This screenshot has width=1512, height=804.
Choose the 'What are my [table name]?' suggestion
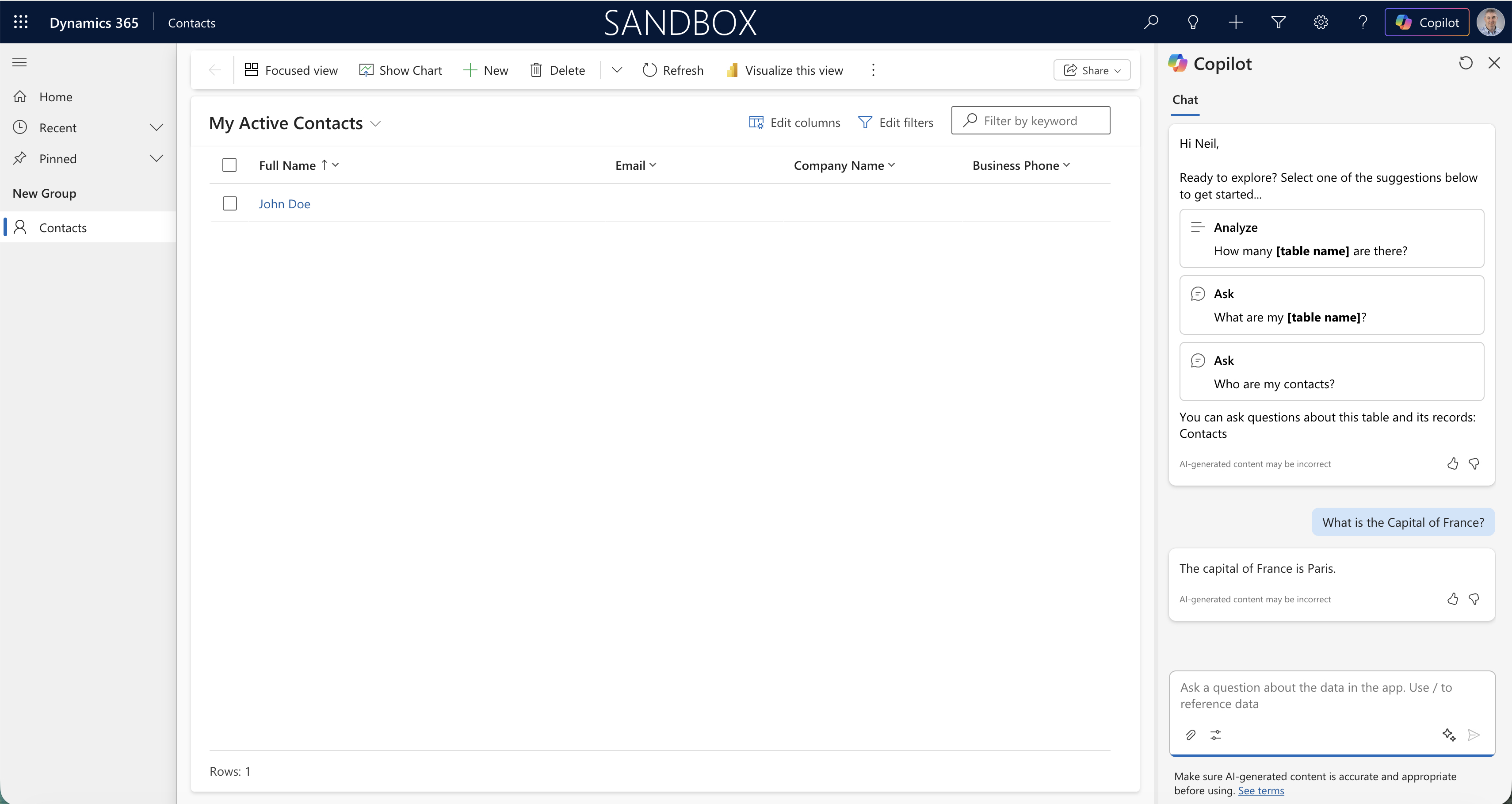coord(1332,305)
